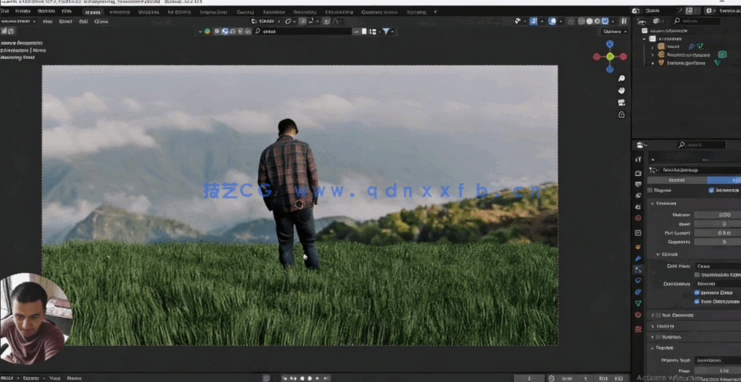This screenshot has width=741, height=382.
Task: Select the Emitter particle type button
Action: 677,180
